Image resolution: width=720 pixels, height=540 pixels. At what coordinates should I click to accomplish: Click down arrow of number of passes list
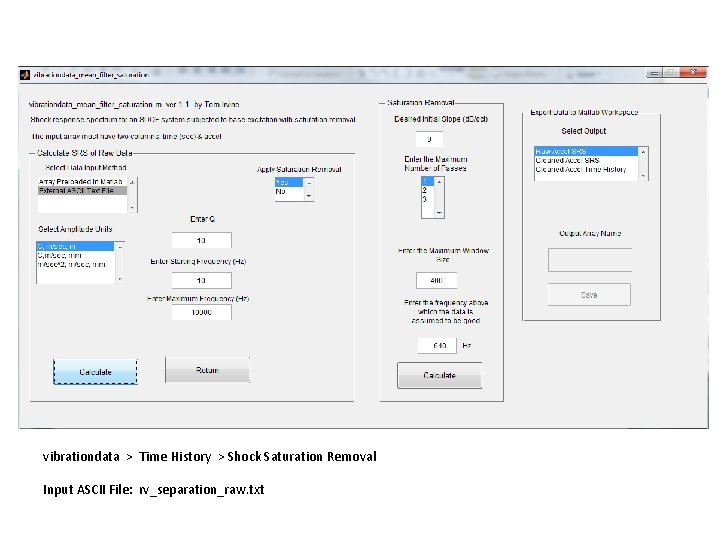(x=439, y=213)
